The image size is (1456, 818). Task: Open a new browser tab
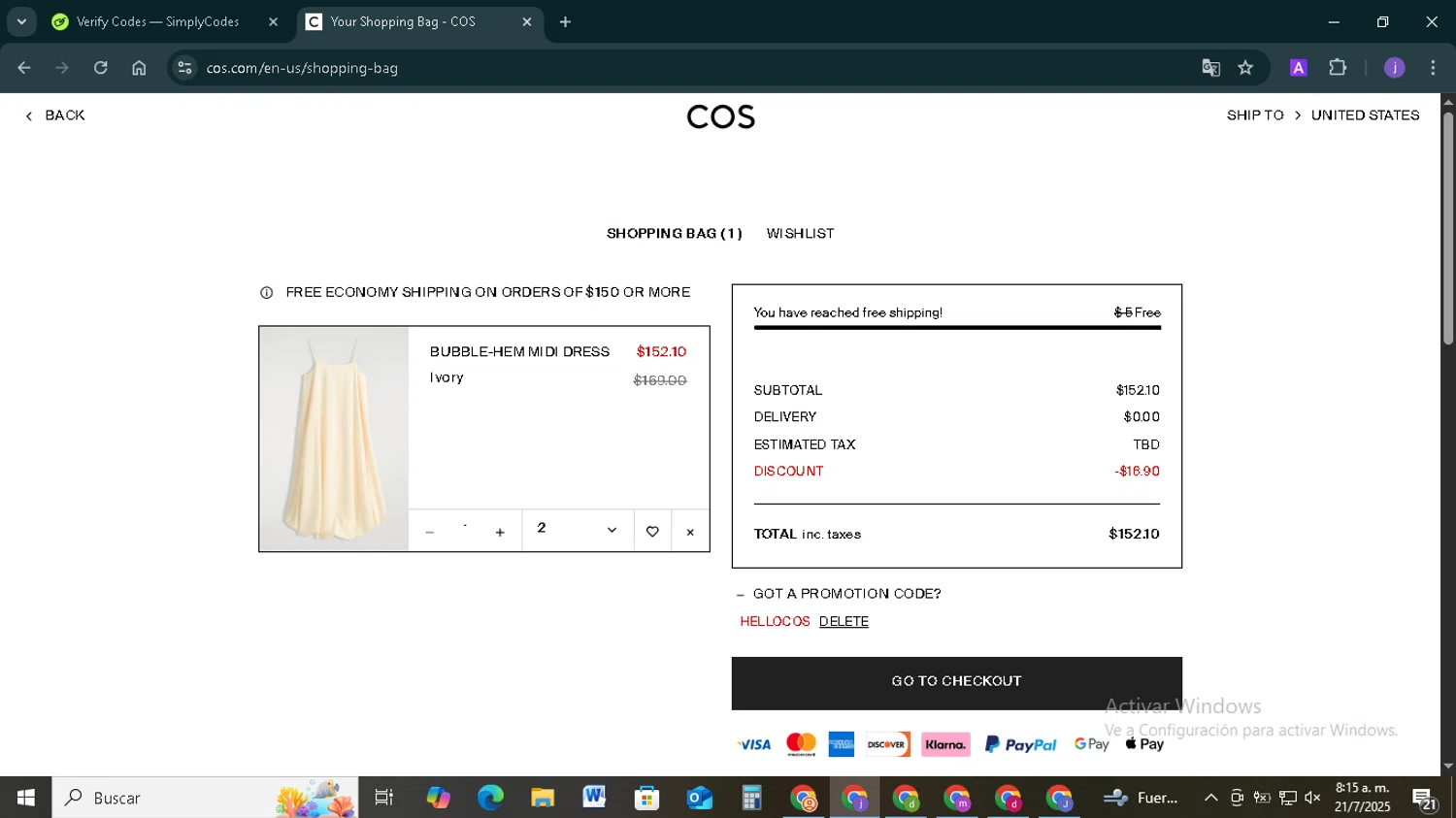pyautogui.click(x=565, y=21)
